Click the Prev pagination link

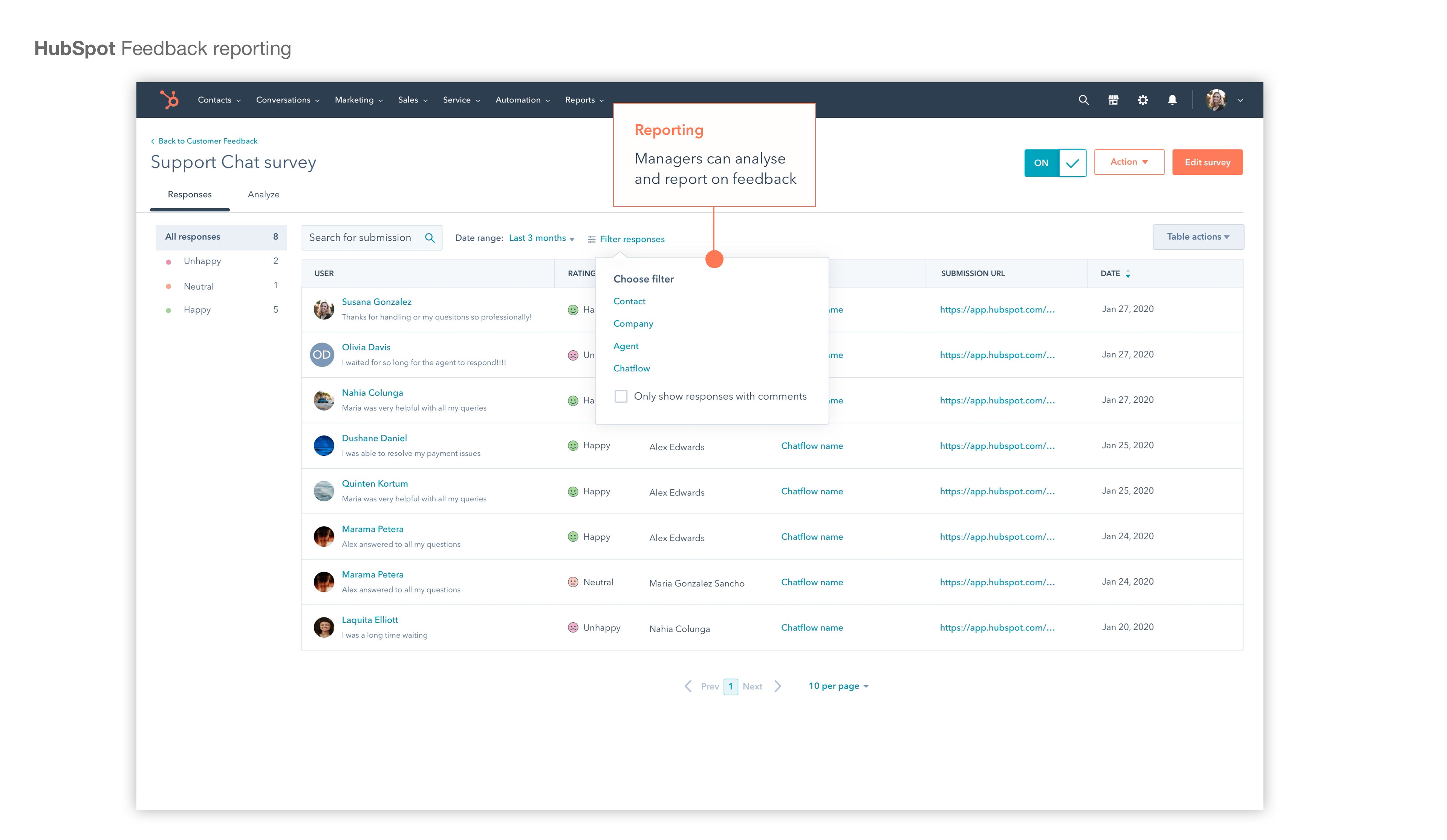coord(710,687)
